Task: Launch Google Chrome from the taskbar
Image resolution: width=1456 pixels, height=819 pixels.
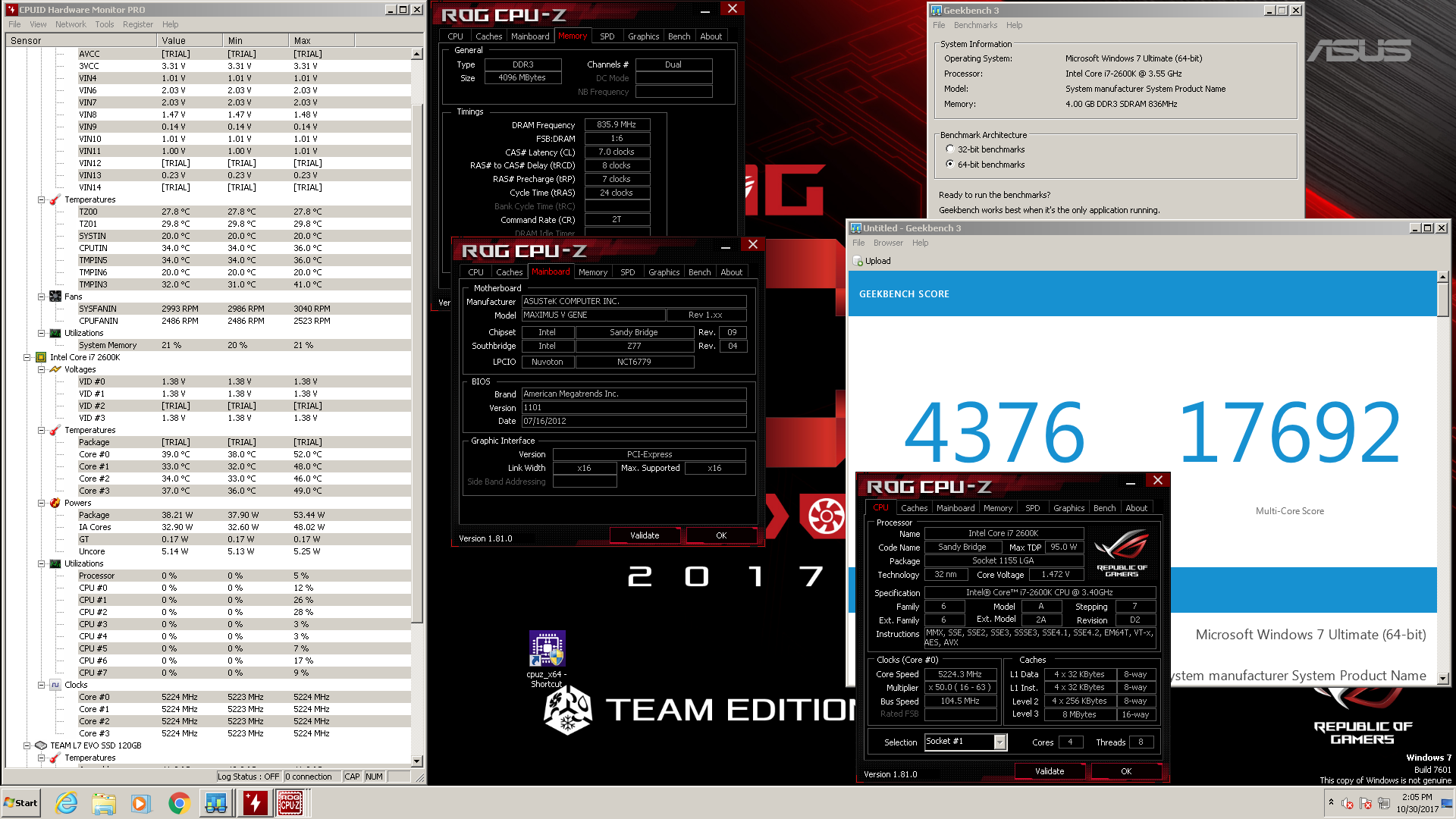Action: tap(179, 803)
